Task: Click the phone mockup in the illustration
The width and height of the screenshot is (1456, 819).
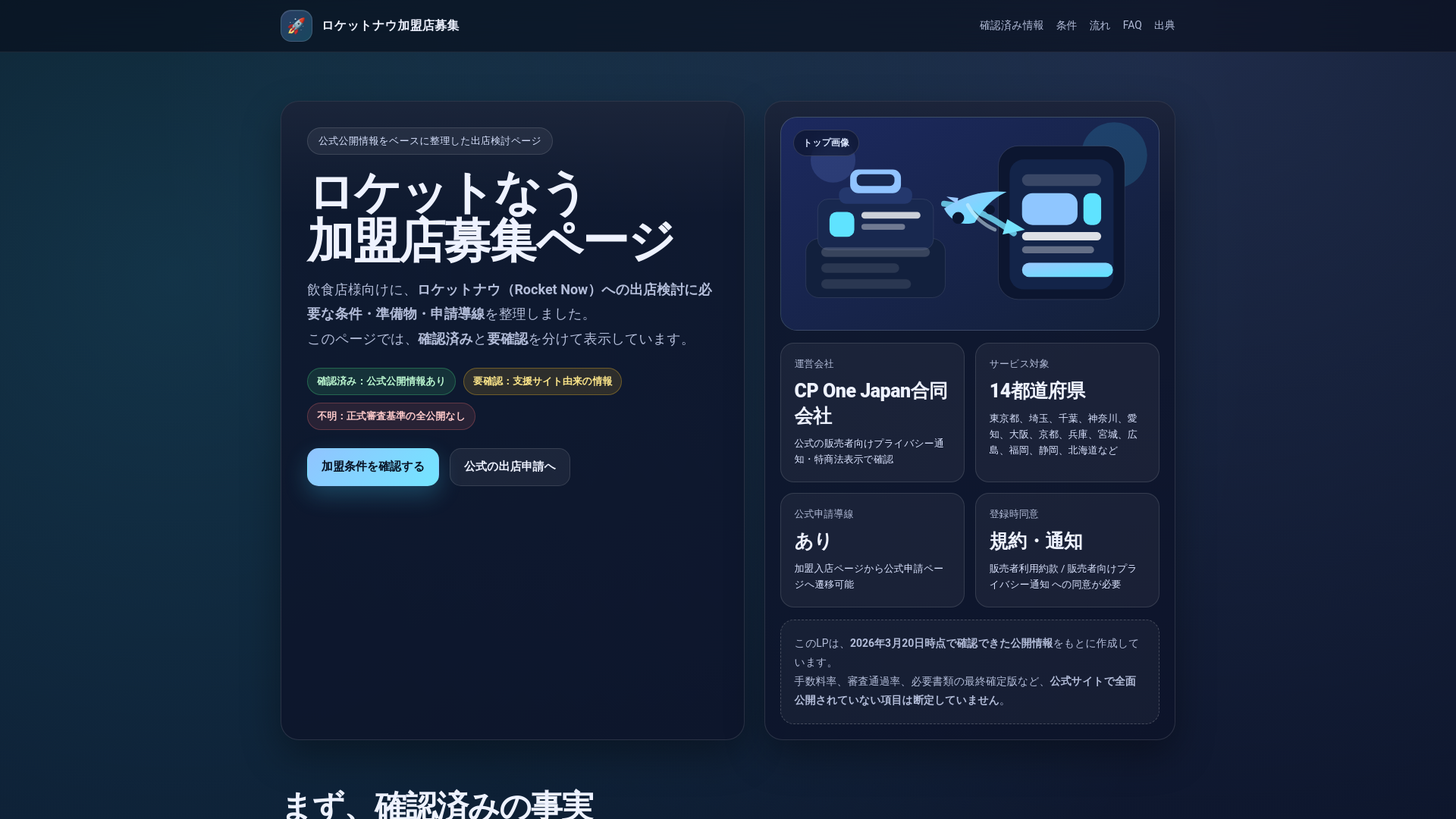Action: pyautogui.click(x=1062, y=223)
